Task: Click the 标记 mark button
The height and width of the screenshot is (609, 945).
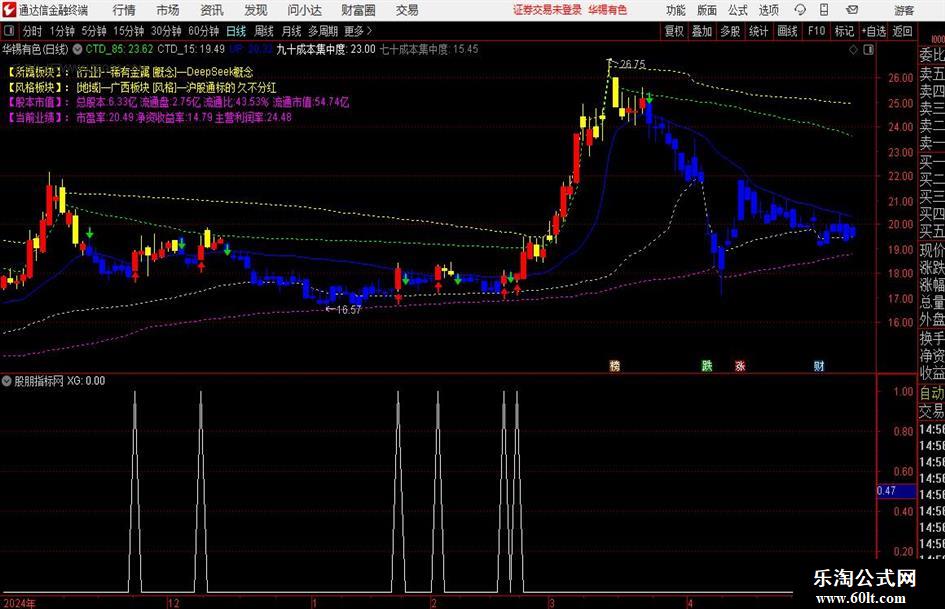Action: (844, 31)
